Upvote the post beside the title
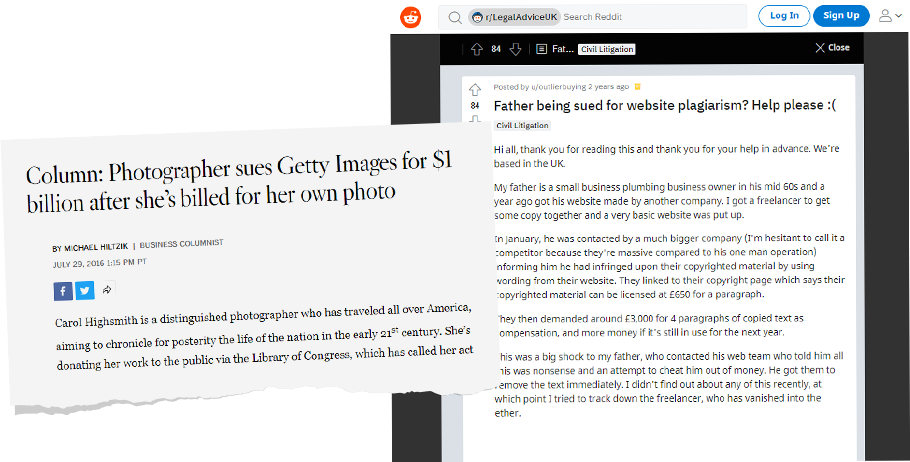This screenshot has width=910, height=462. 475,90
